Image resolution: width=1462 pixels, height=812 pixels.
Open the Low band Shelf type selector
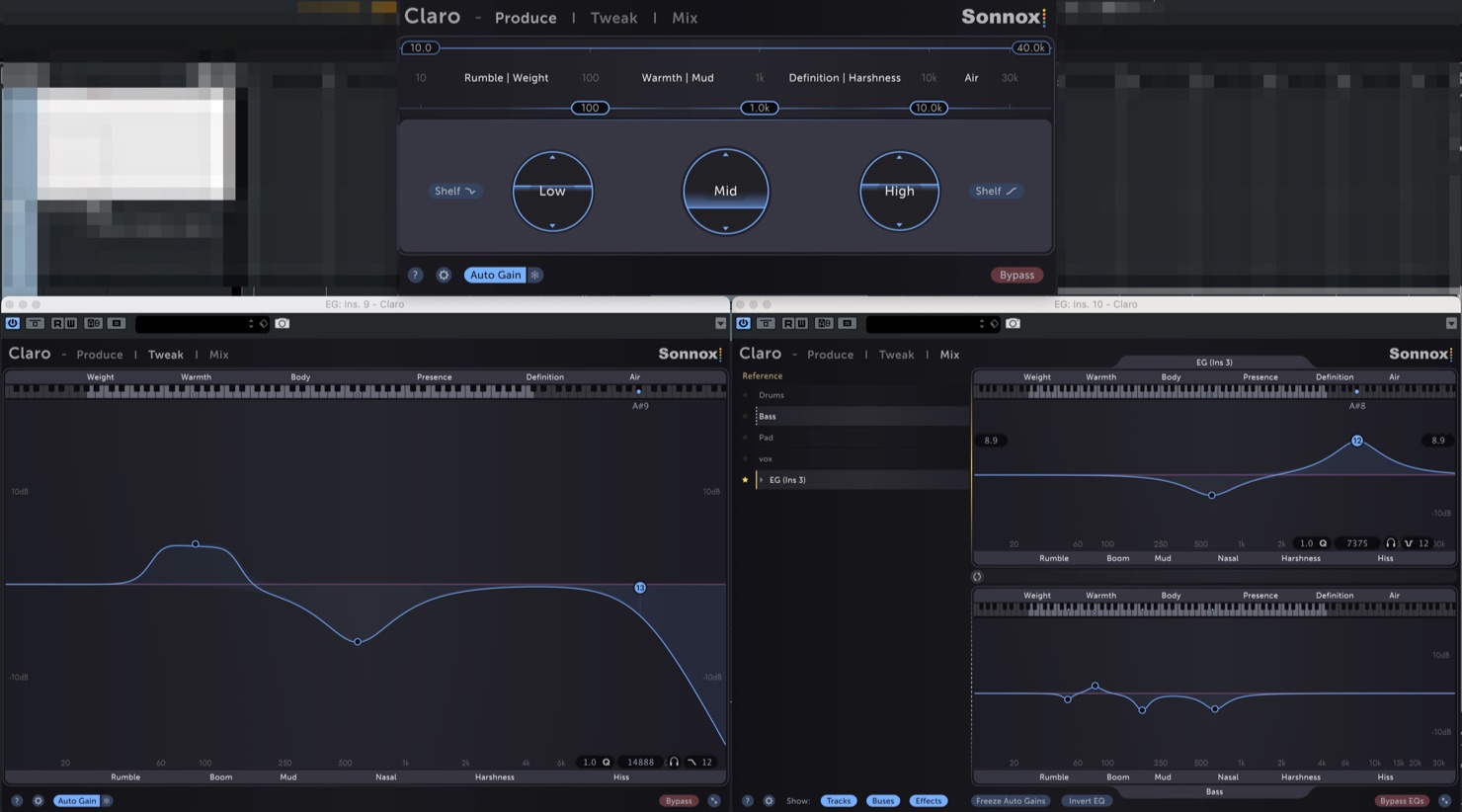455,191
